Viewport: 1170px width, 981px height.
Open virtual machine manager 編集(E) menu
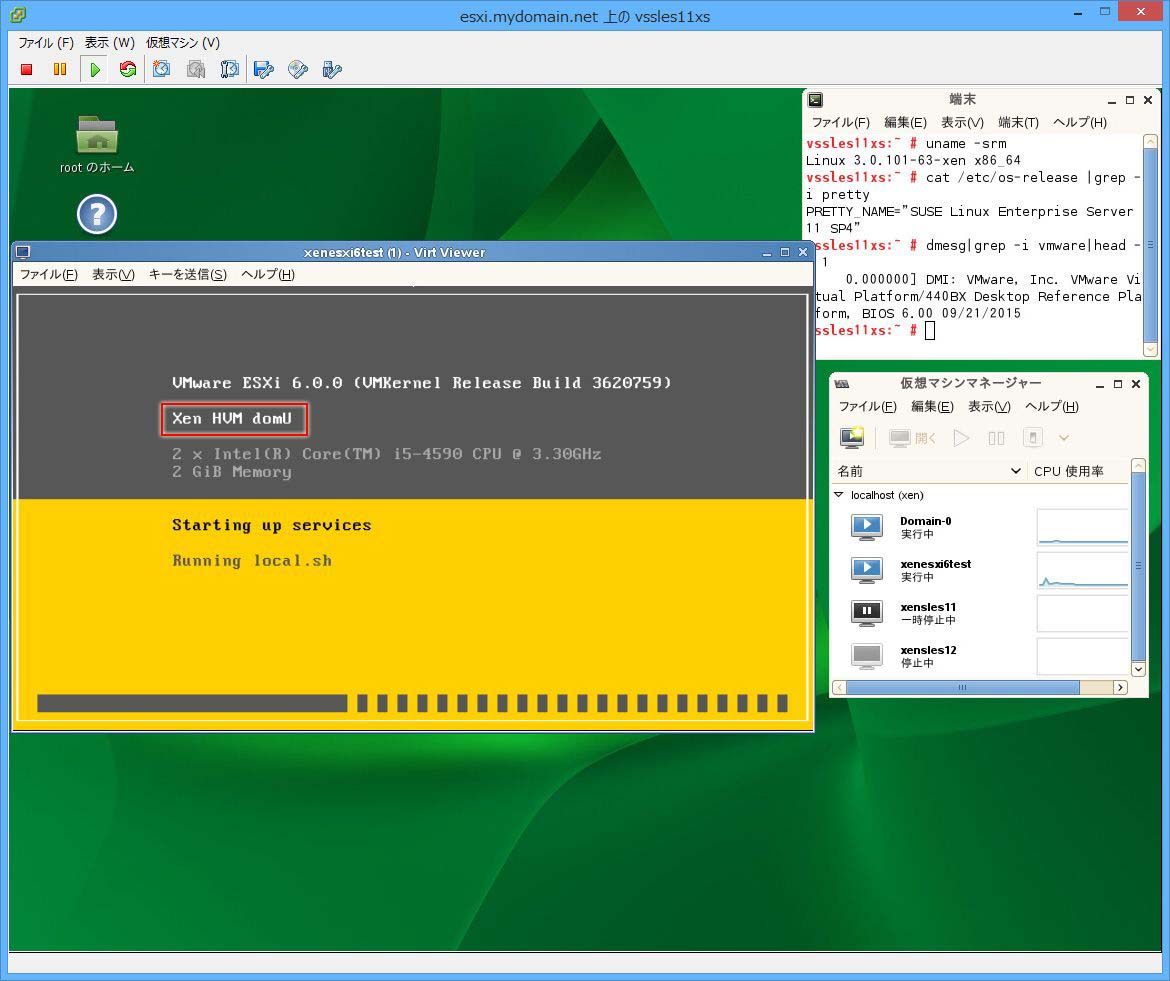tap(932, 407)
